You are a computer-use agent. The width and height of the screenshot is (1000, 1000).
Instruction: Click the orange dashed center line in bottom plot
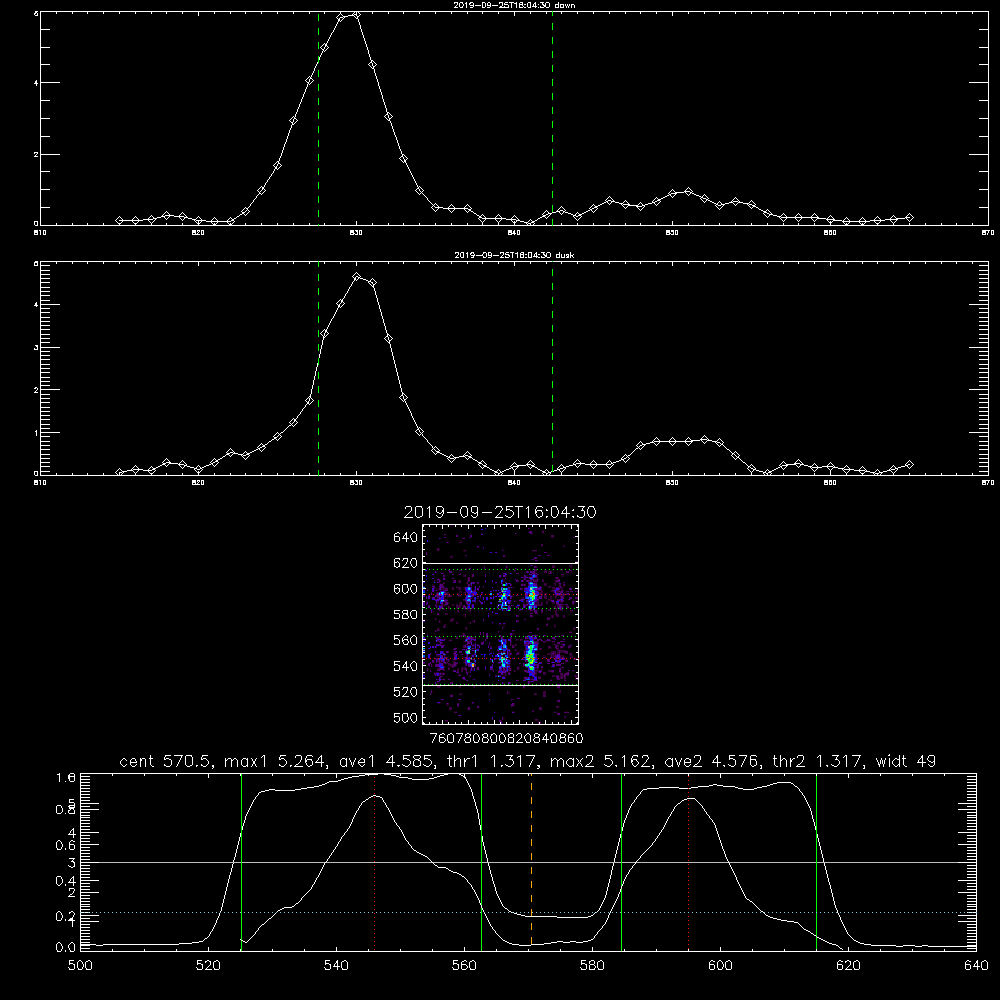coord(531,861)
